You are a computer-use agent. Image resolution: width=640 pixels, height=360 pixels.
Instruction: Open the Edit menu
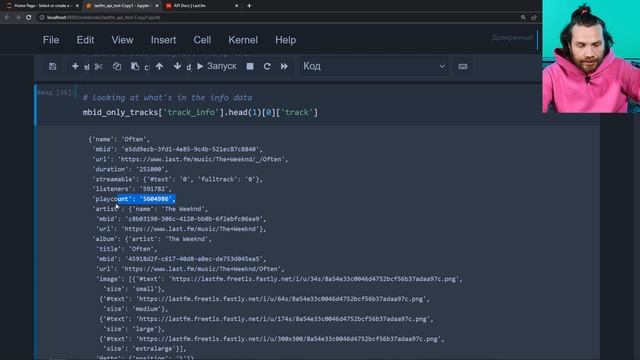pos(85,40)
